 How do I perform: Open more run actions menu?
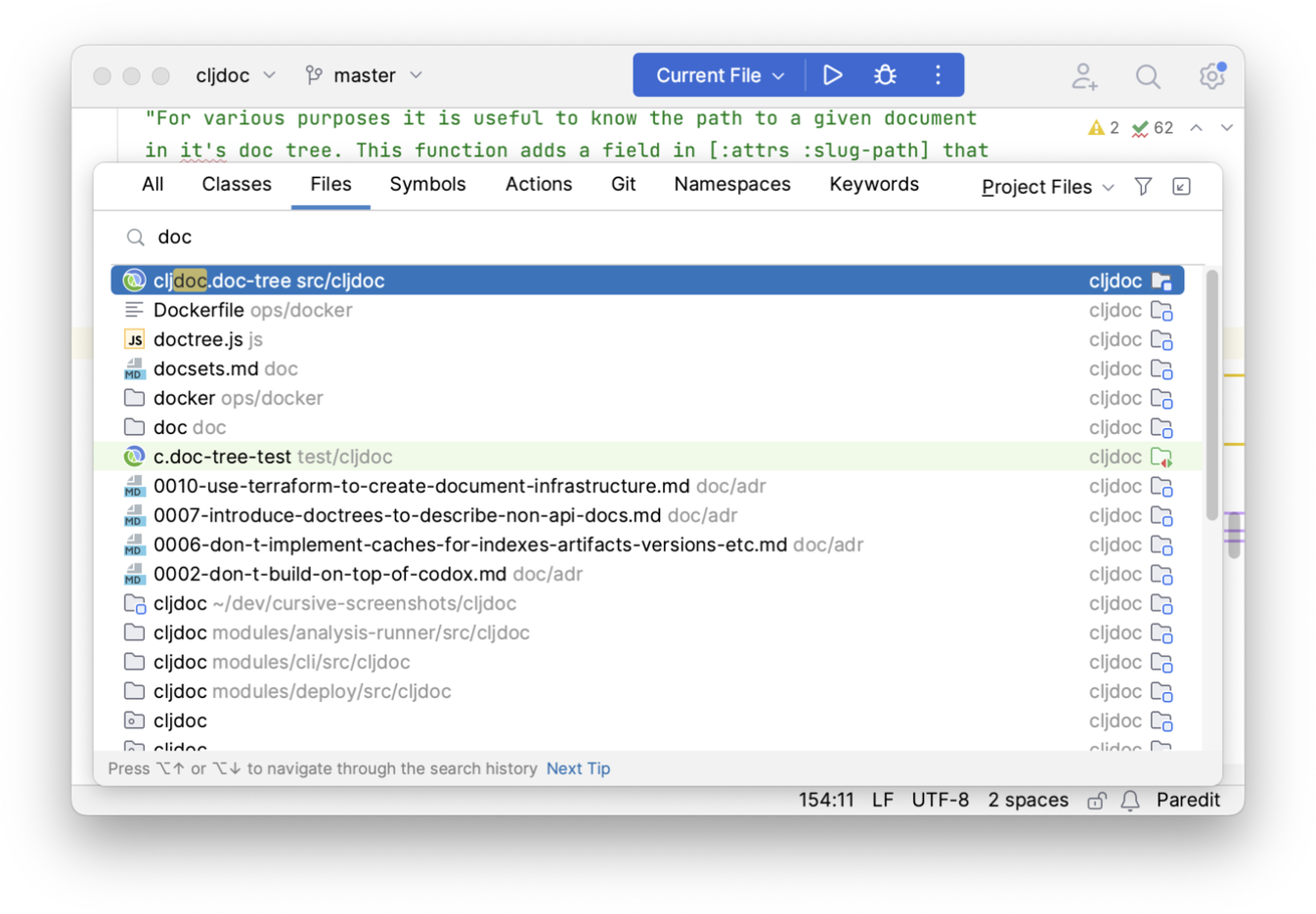938,75
